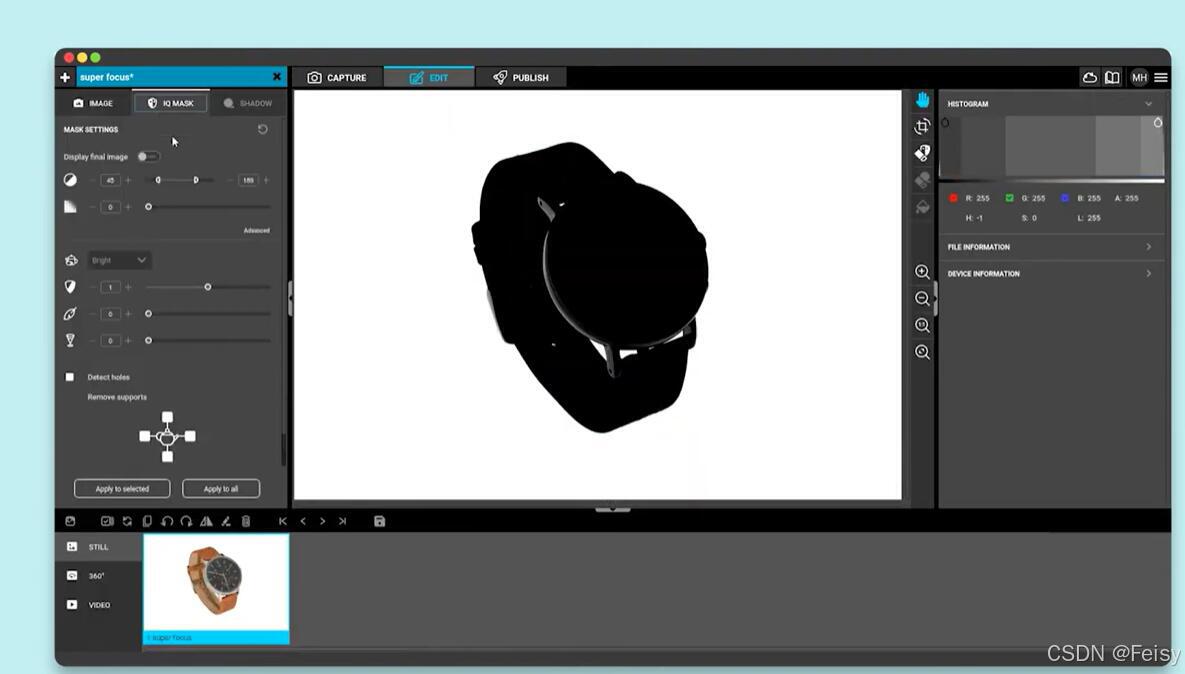Click the shield row slider handle
1185x674 pixels.
pos(208,287)
